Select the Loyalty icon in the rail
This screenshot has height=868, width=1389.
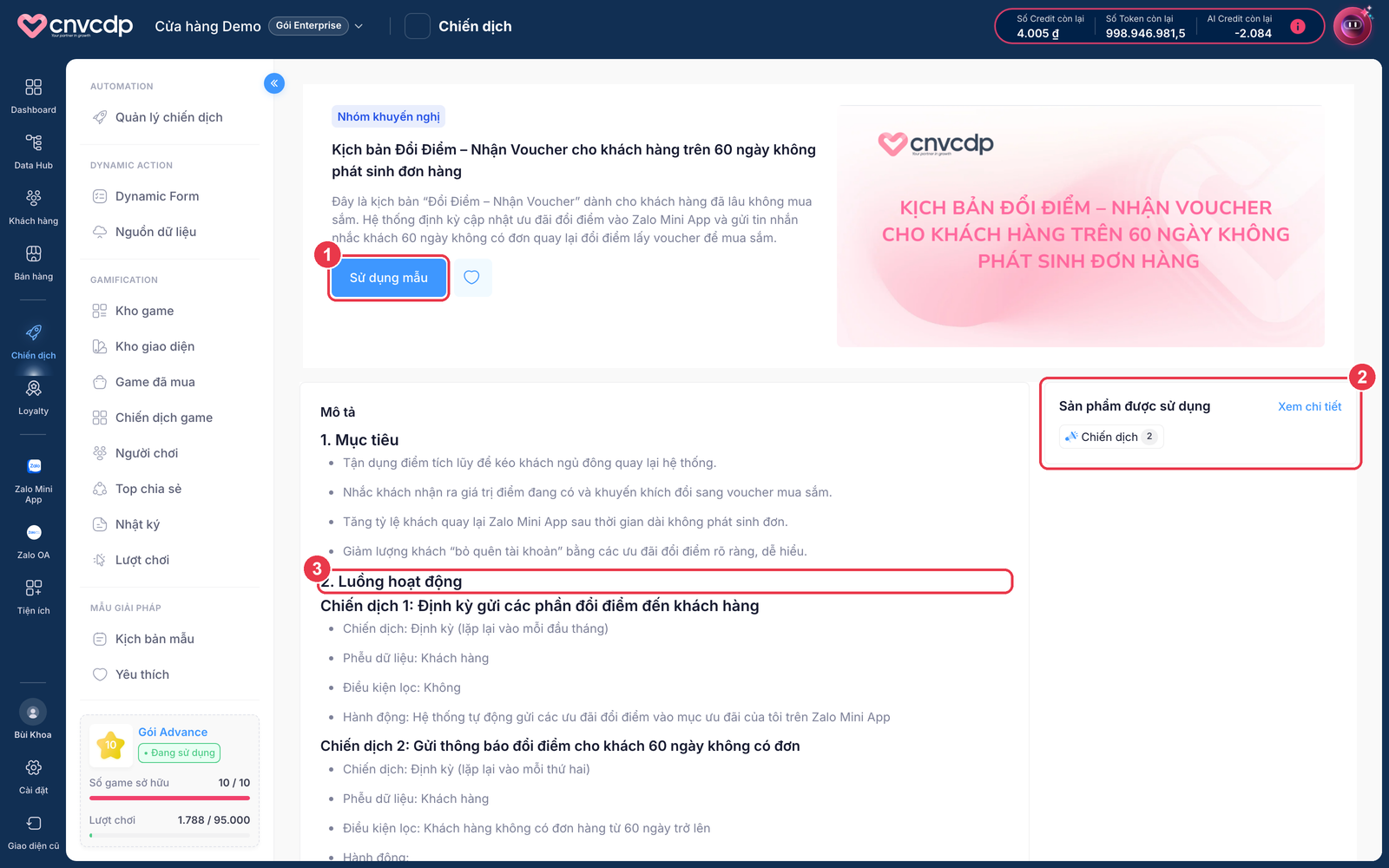point(33,397)
